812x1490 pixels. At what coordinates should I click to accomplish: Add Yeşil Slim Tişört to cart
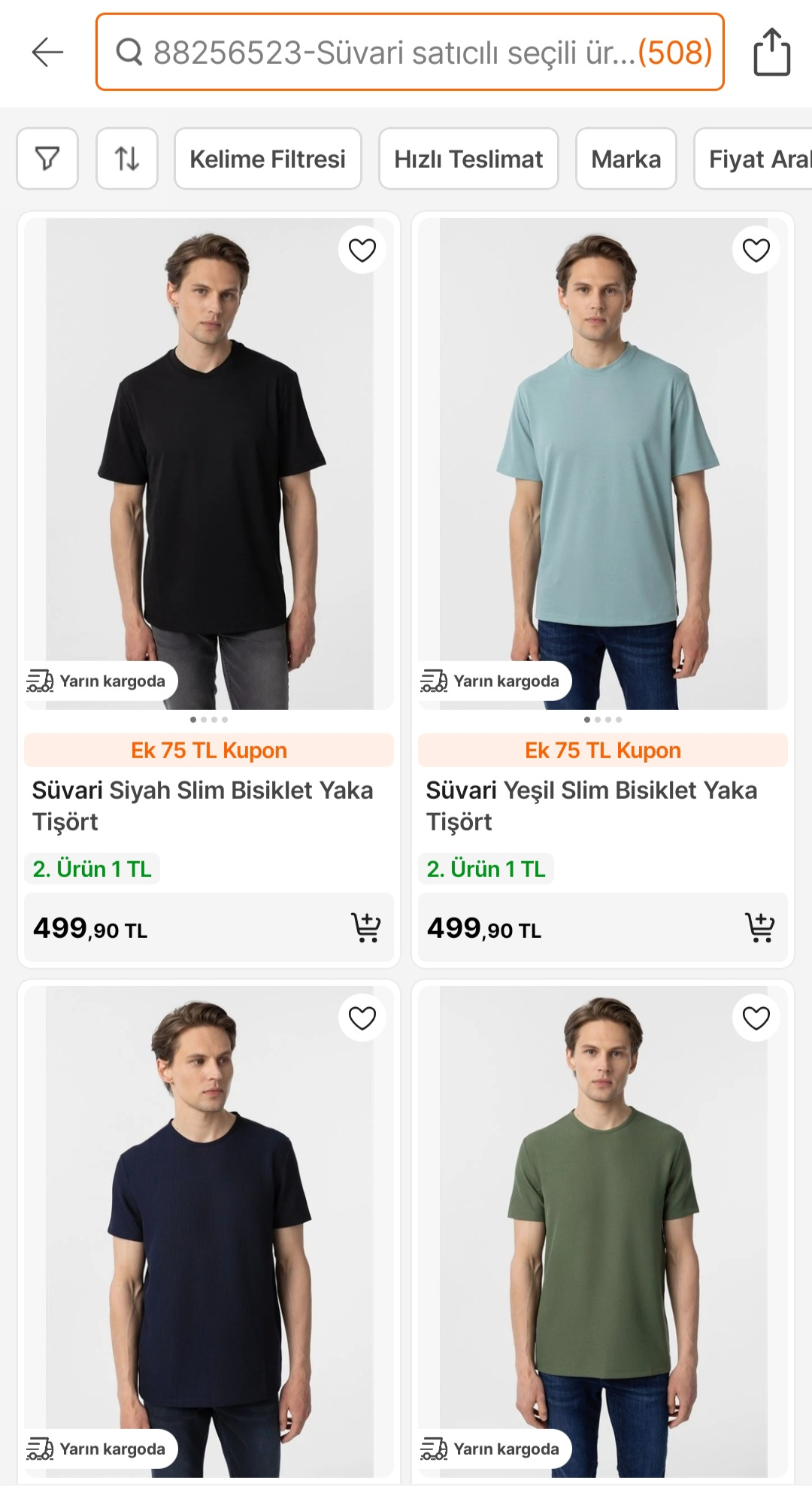coord(760,927)
